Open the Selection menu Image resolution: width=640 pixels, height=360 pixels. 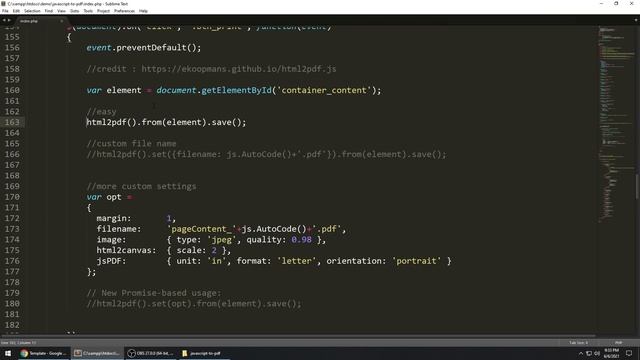pos(32,11)
